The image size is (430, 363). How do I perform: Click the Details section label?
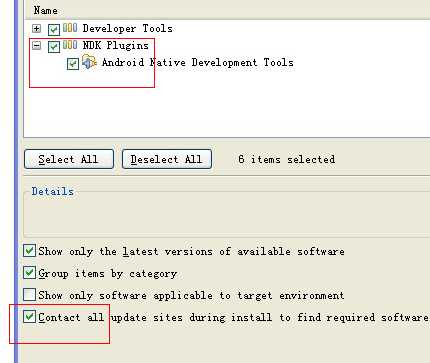tap(53, 191)
